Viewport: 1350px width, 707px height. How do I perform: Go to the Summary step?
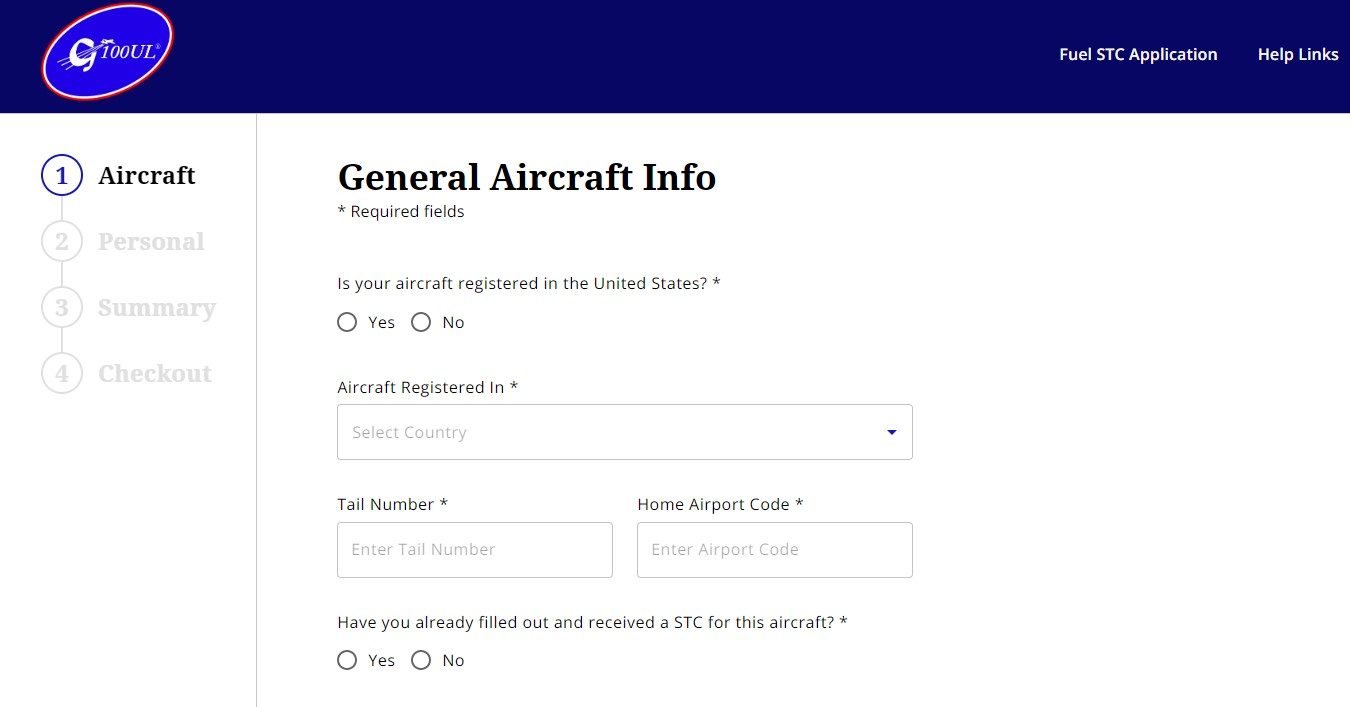pos(157,308)
